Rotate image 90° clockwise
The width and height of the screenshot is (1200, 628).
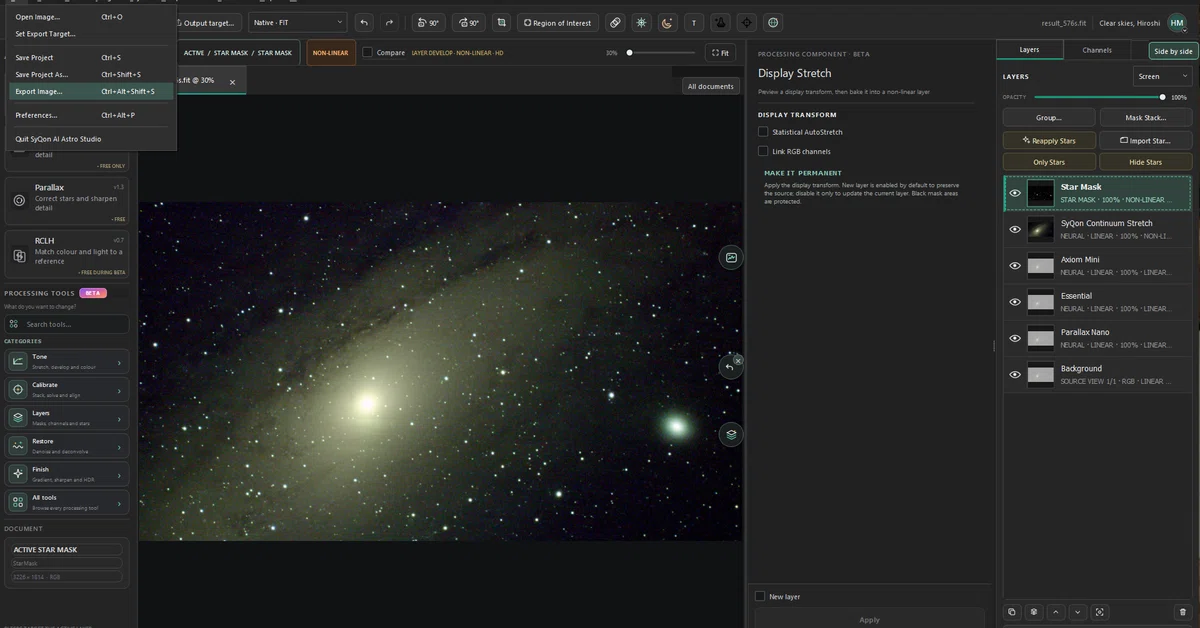(468, 22)
